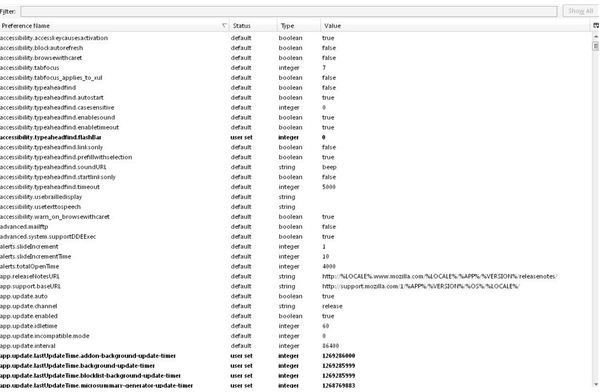Select app.update.channel preference
Image resolution: width=600 pixels, height=392 pixels.
[x=296, y=307]
